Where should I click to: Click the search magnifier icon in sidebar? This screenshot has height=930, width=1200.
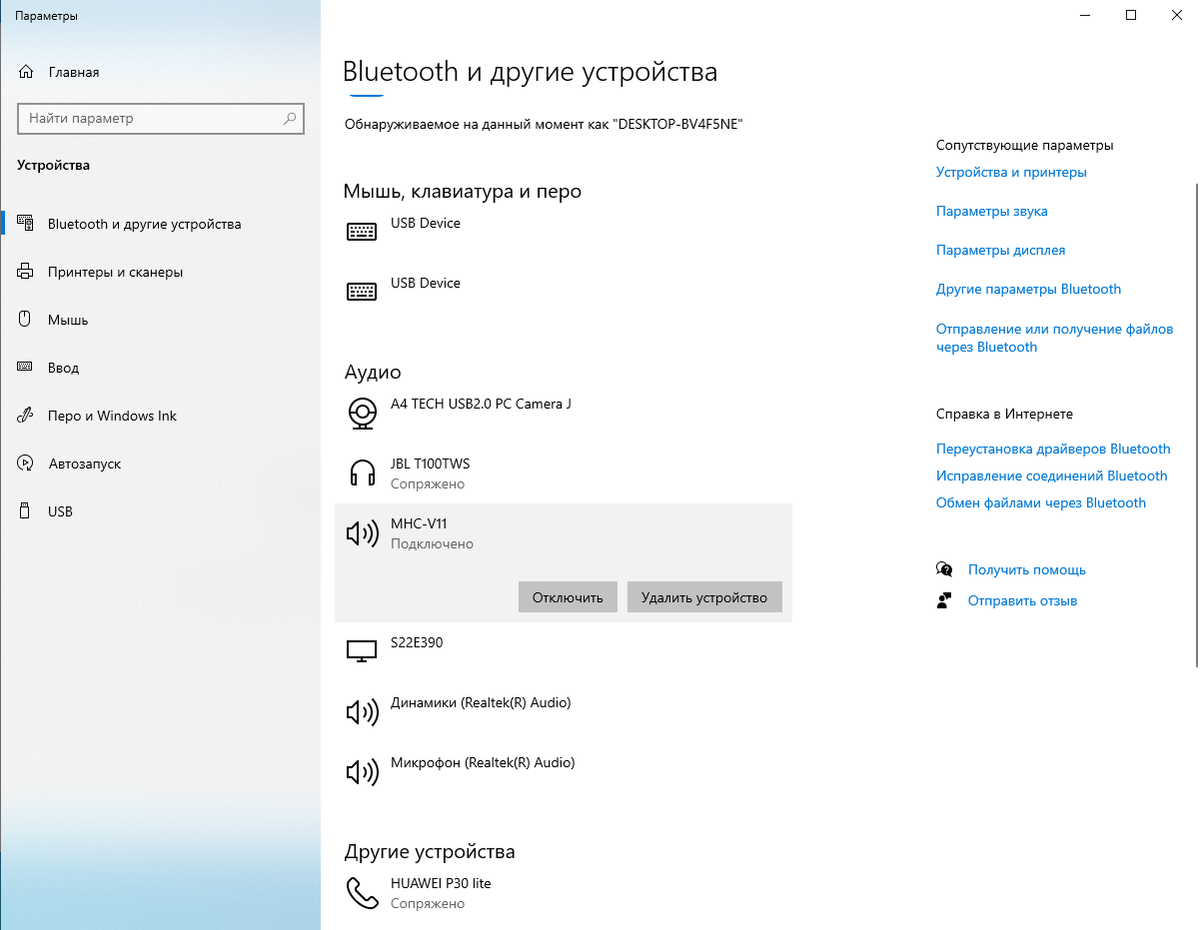290,118
